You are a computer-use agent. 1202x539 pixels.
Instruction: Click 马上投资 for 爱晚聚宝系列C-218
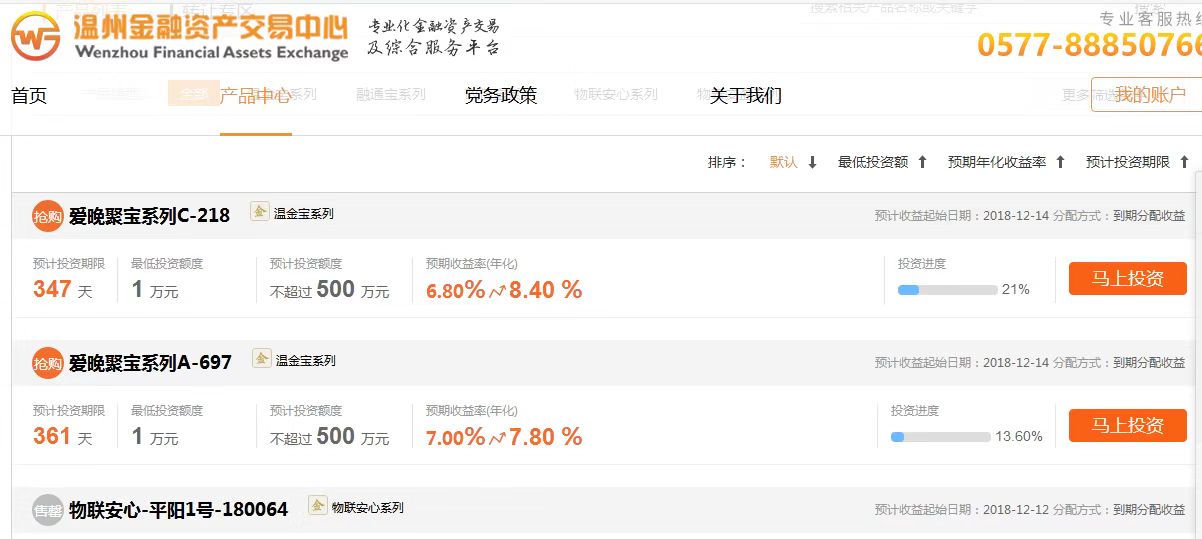[x=1127, y=278]
